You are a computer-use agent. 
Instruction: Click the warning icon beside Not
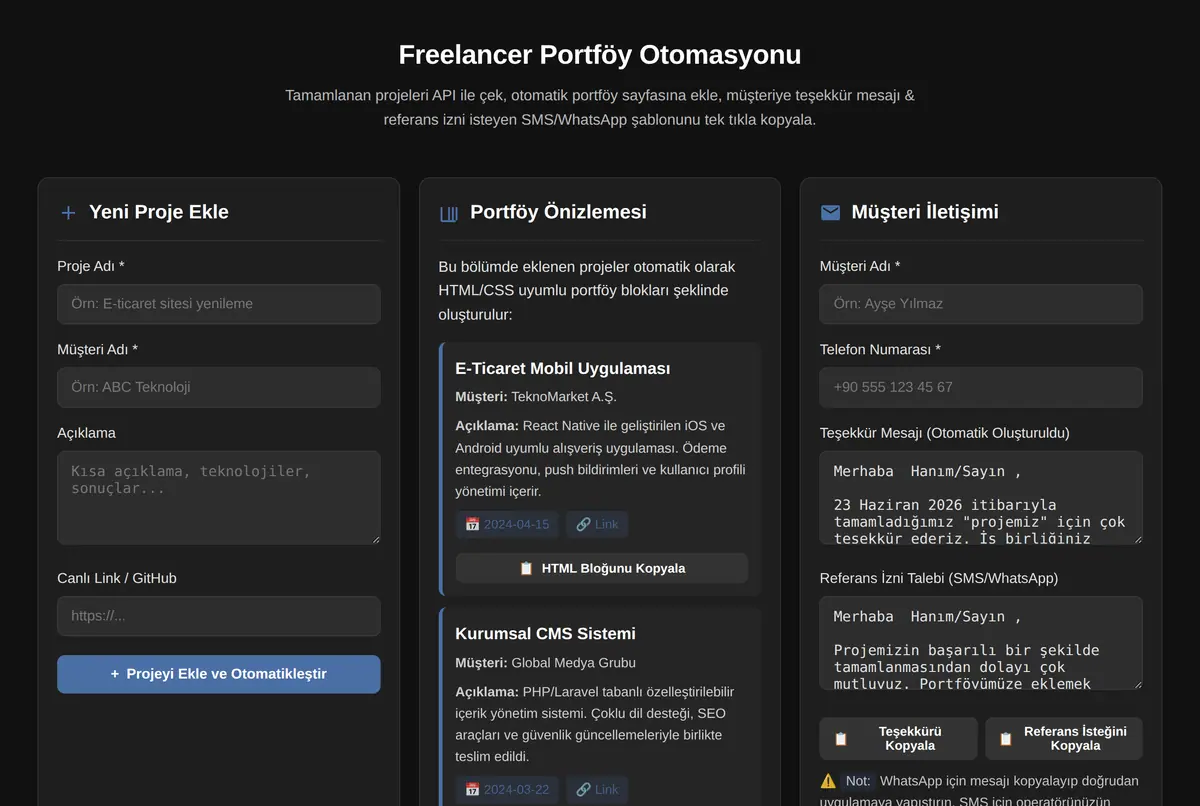[x=828, y=781]
